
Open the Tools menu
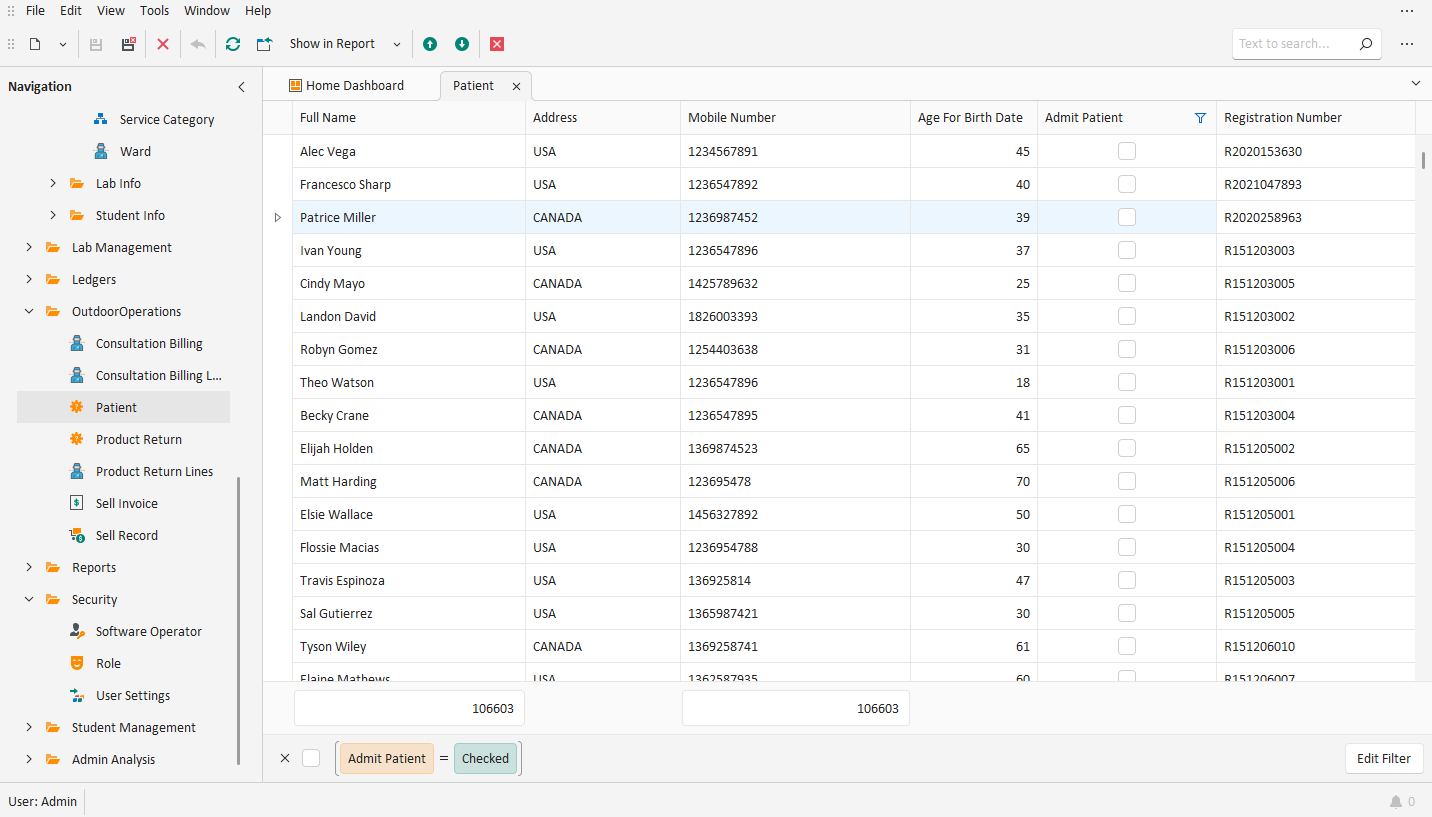click(154, 11)
